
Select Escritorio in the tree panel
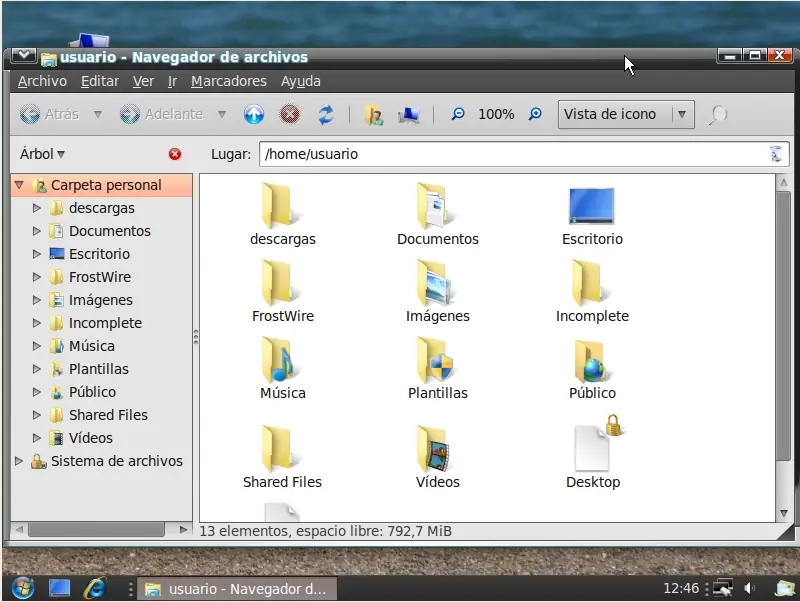pyautogui.click(x=99, y=254)
